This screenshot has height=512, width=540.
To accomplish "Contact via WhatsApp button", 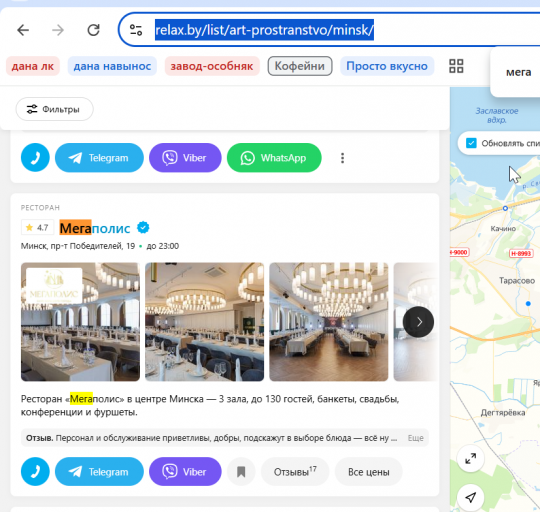I will click(274, 158).
